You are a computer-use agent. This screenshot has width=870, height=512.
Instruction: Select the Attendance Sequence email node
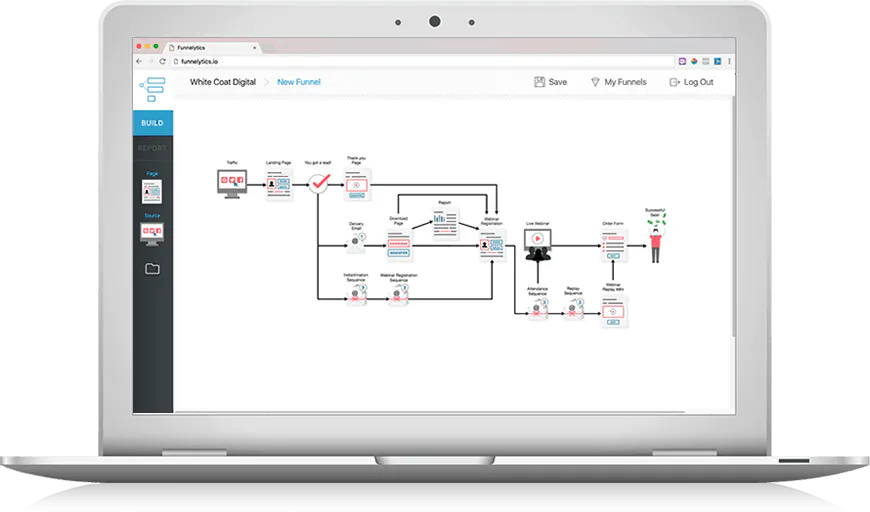point(538,309)
